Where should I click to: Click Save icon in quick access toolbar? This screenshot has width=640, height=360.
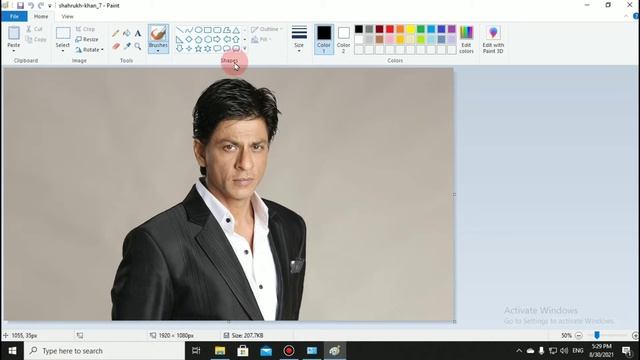(x=20, y=5)
